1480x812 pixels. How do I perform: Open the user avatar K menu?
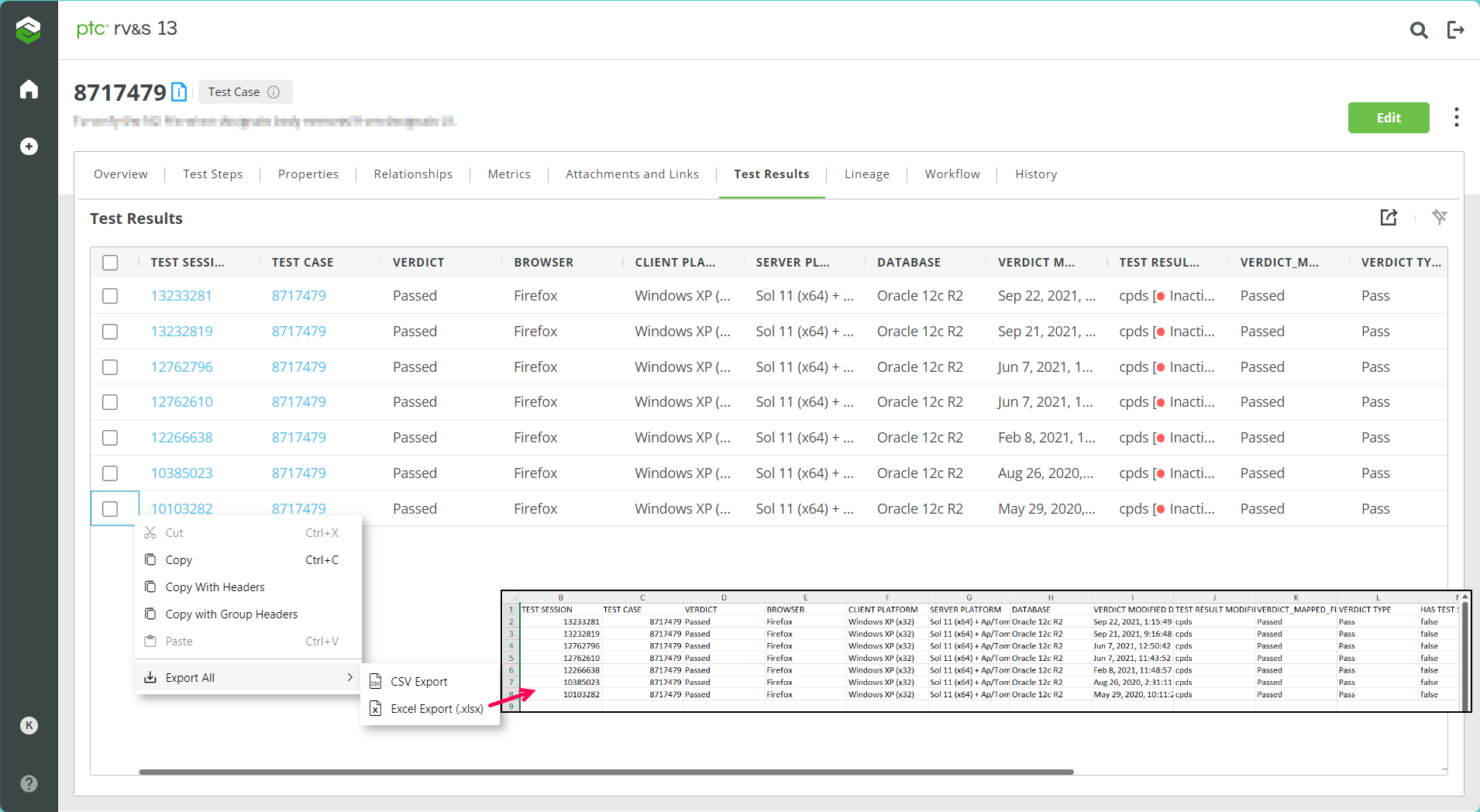coord(28,726)
